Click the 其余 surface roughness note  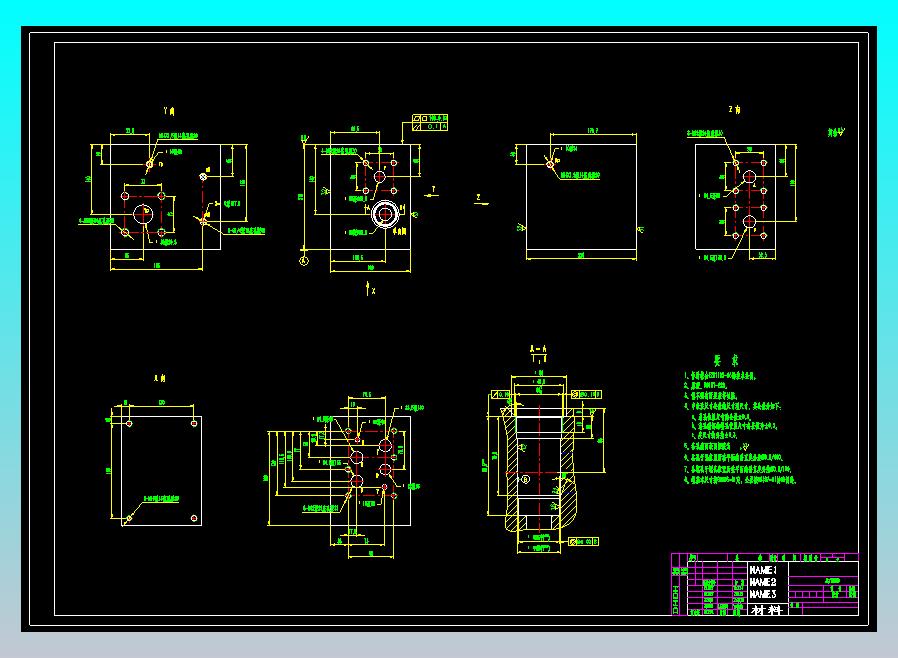(x=836, y=132)
